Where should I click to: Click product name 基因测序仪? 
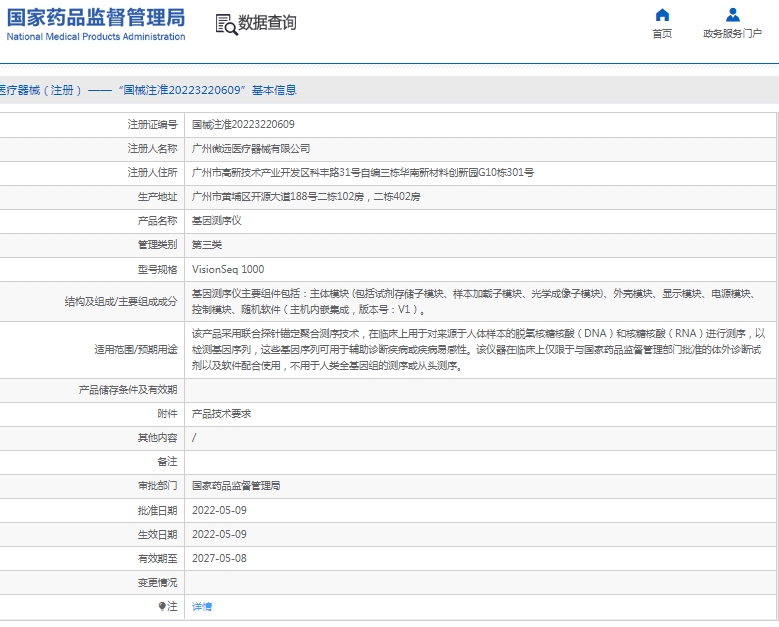tap(217, 221)
